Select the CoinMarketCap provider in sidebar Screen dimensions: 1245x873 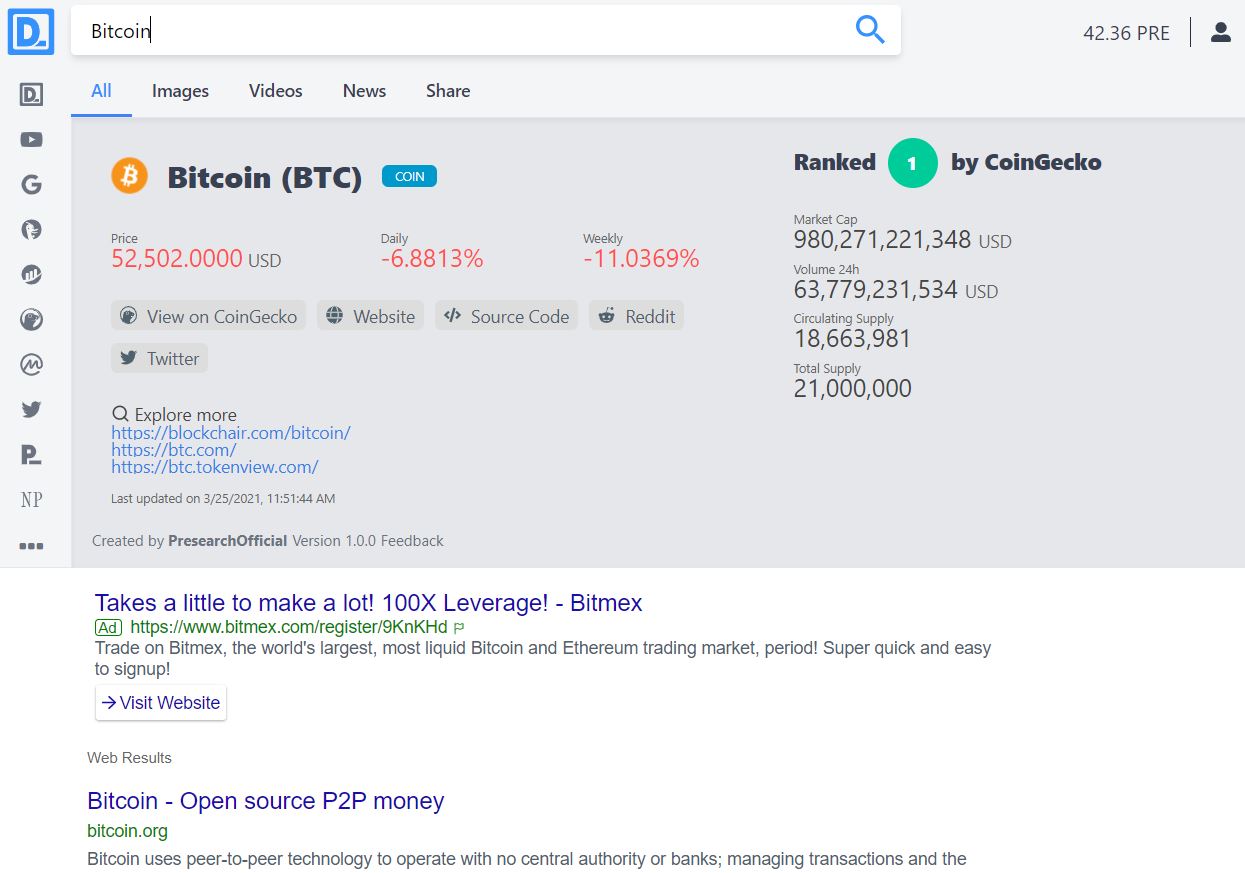(x=32, y=364)
